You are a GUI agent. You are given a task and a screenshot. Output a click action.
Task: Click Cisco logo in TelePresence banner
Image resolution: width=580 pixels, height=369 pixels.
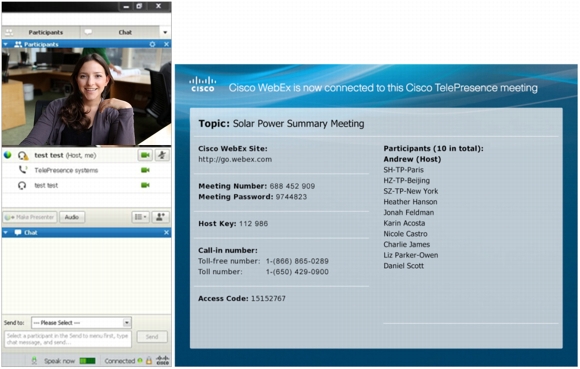[x=203, y=84]
